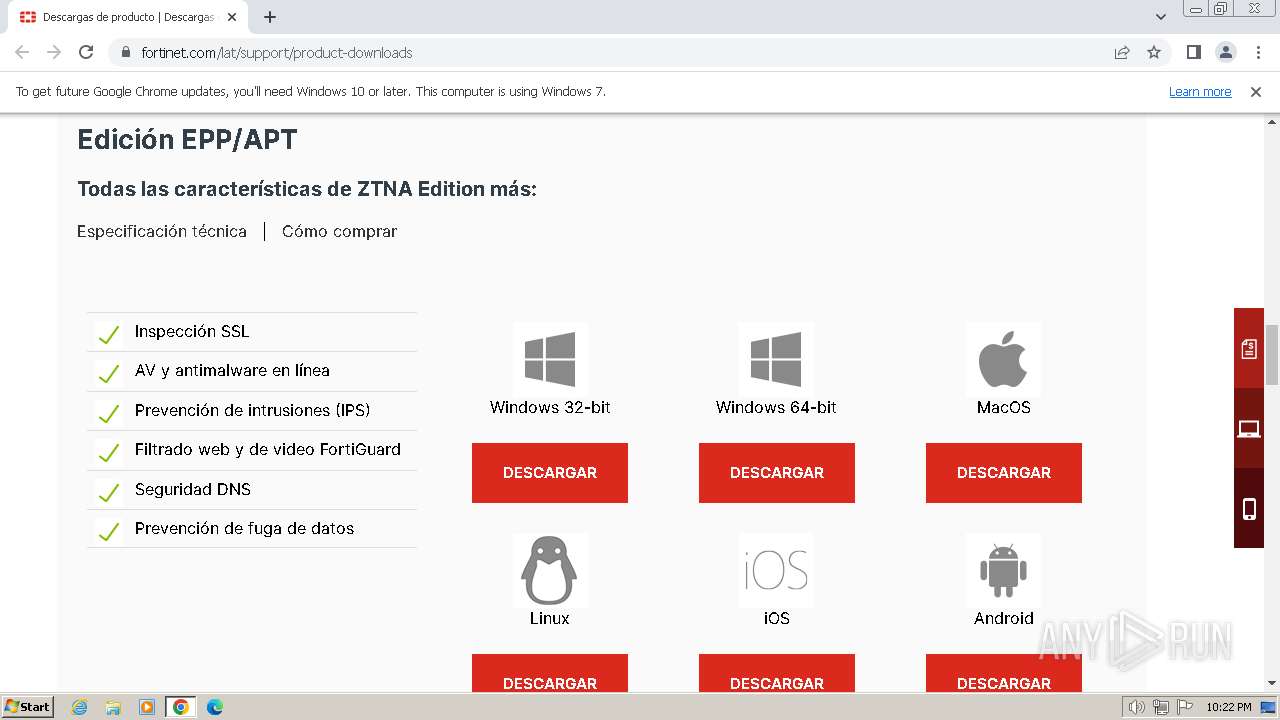
Task: Click the Windows 32-bit logo icon
Action: [550, 359]
